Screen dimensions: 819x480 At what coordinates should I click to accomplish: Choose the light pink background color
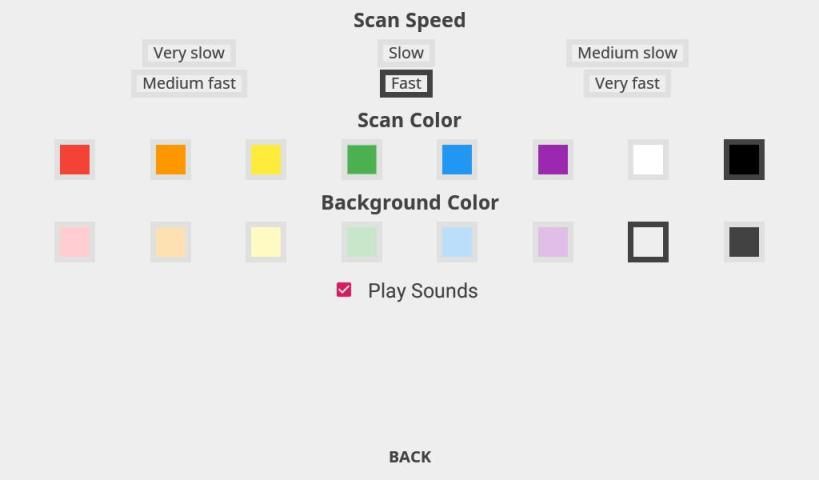point(75,242)
